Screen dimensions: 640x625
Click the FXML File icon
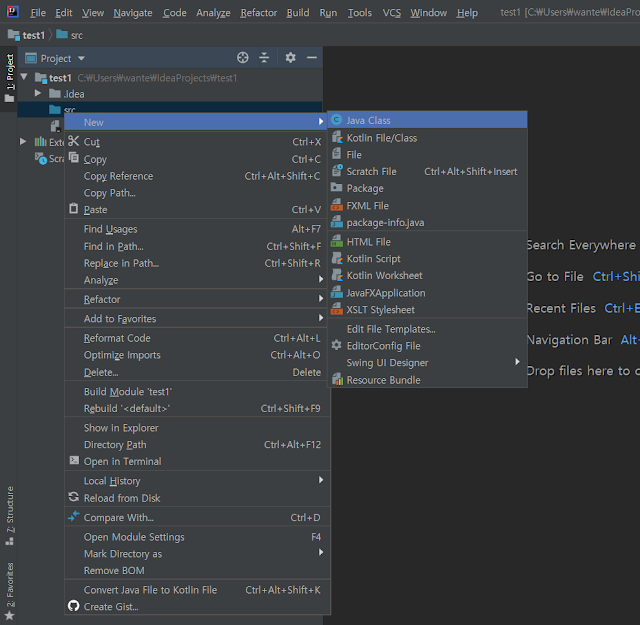(x=337, y=205)
